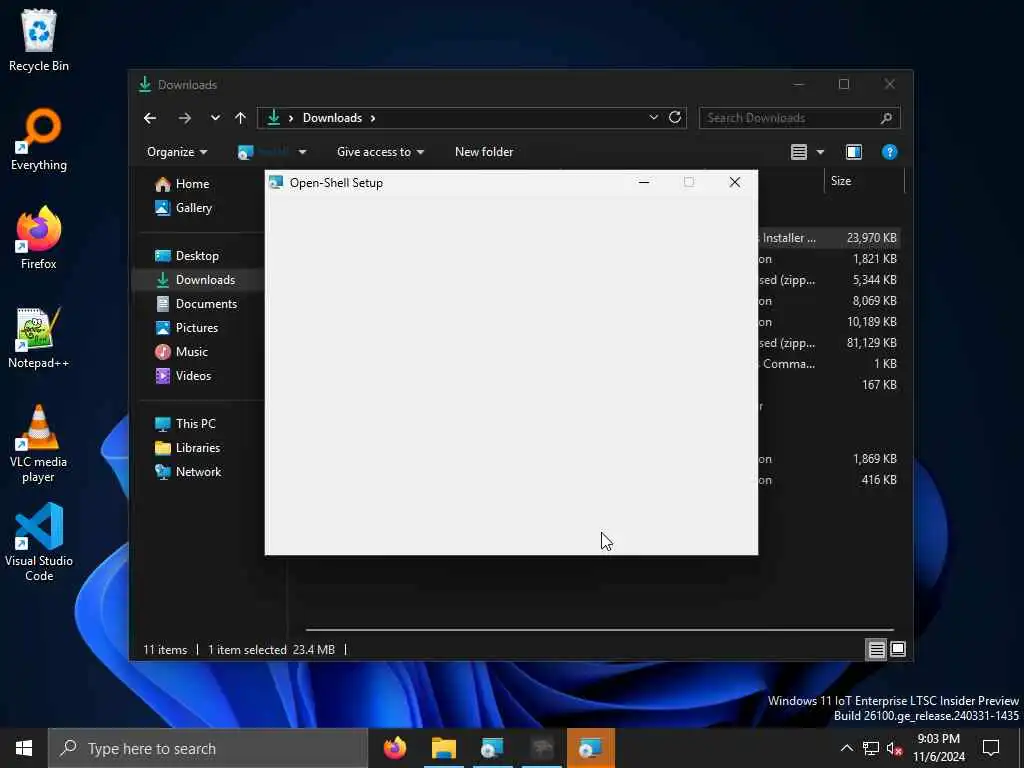Click the taskbar clock showing 9:03 PM
Image resolution: width=1024 pixels, height=768 pixels.
pos(938,748)
